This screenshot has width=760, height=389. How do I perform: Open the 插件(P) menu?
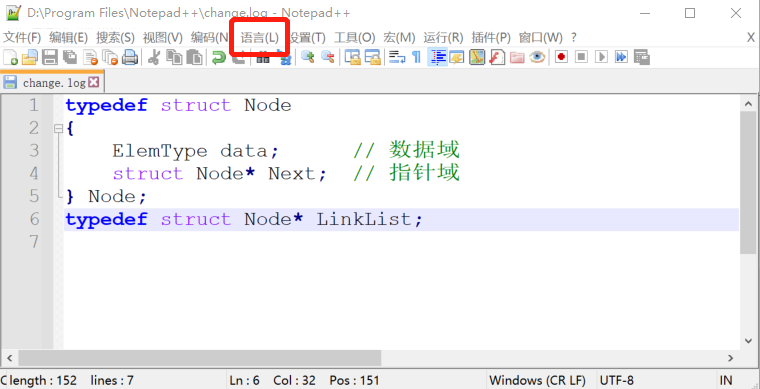(x=491, y=37)
